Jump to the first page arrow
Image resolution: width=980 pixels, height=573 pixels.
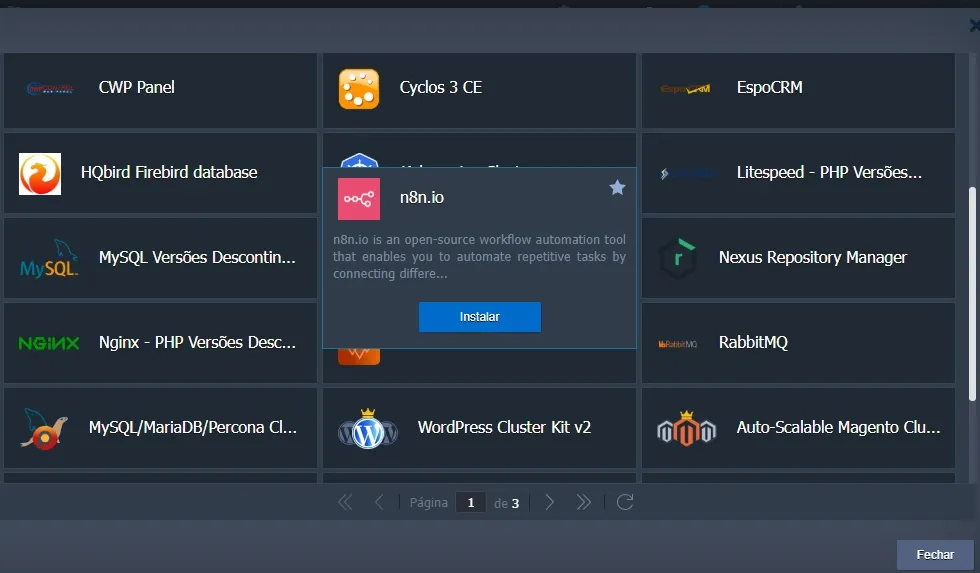345,502
